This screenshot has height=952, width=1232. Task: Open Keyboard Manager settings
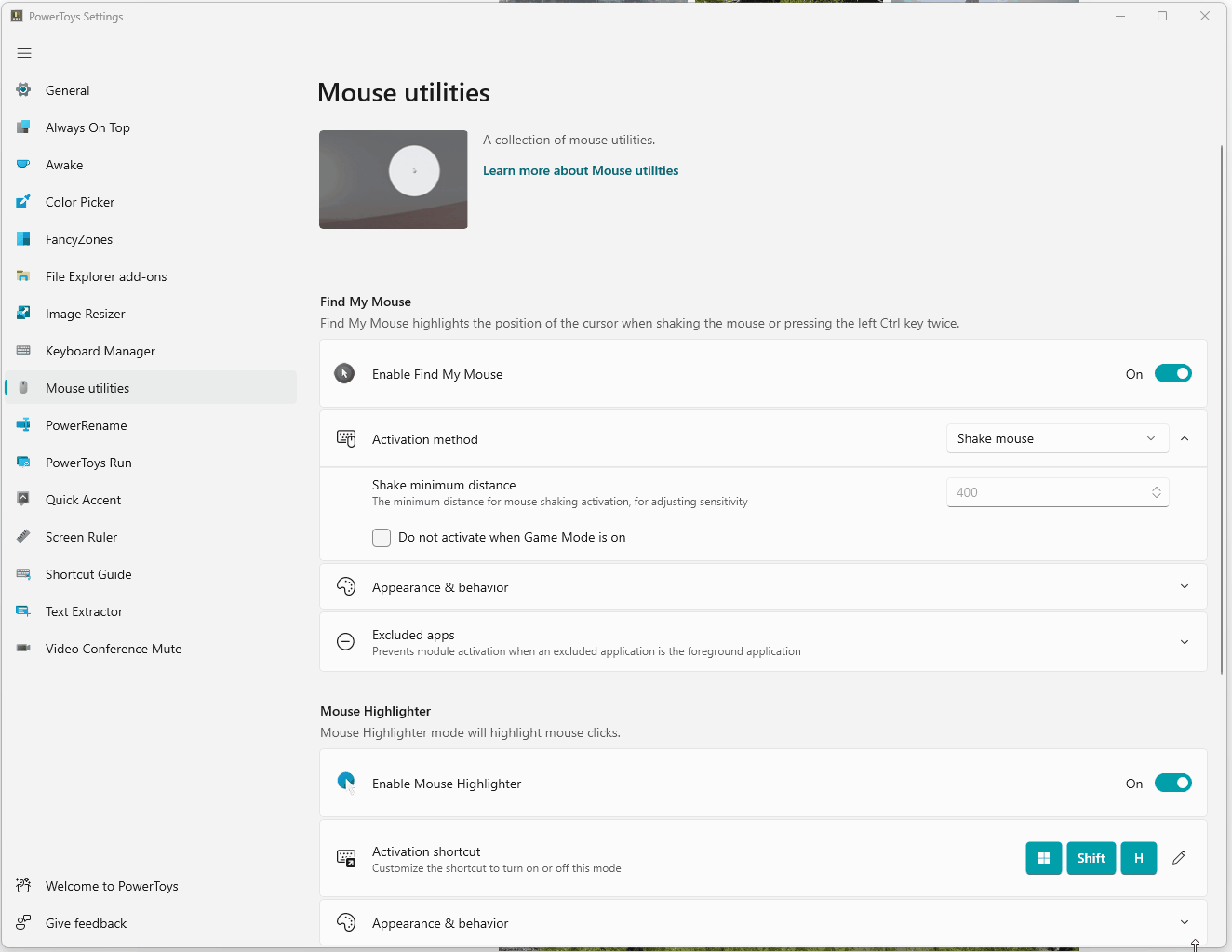click(x=100, y=350)
